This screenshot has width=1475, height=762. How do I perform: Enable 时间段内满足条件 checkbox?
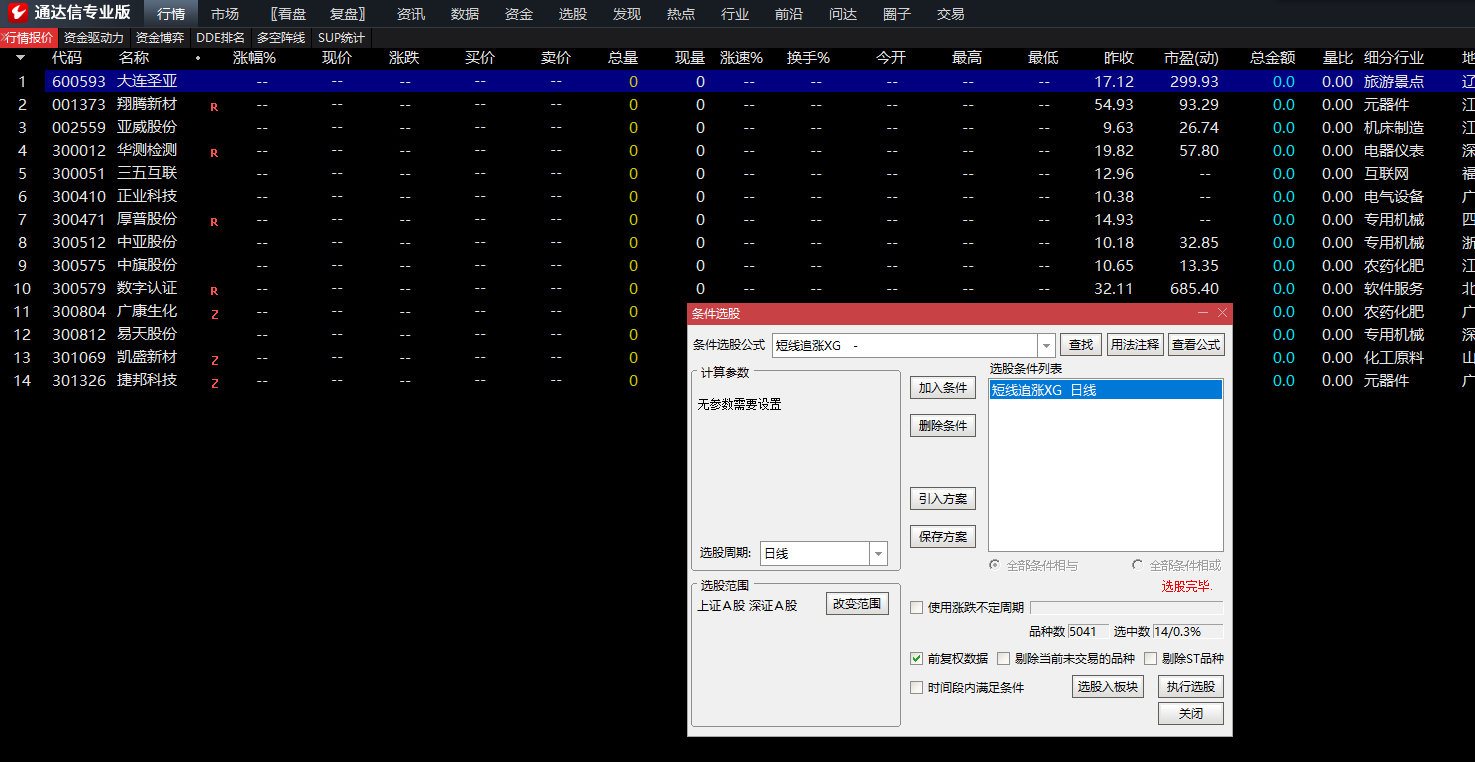point(917,687)
